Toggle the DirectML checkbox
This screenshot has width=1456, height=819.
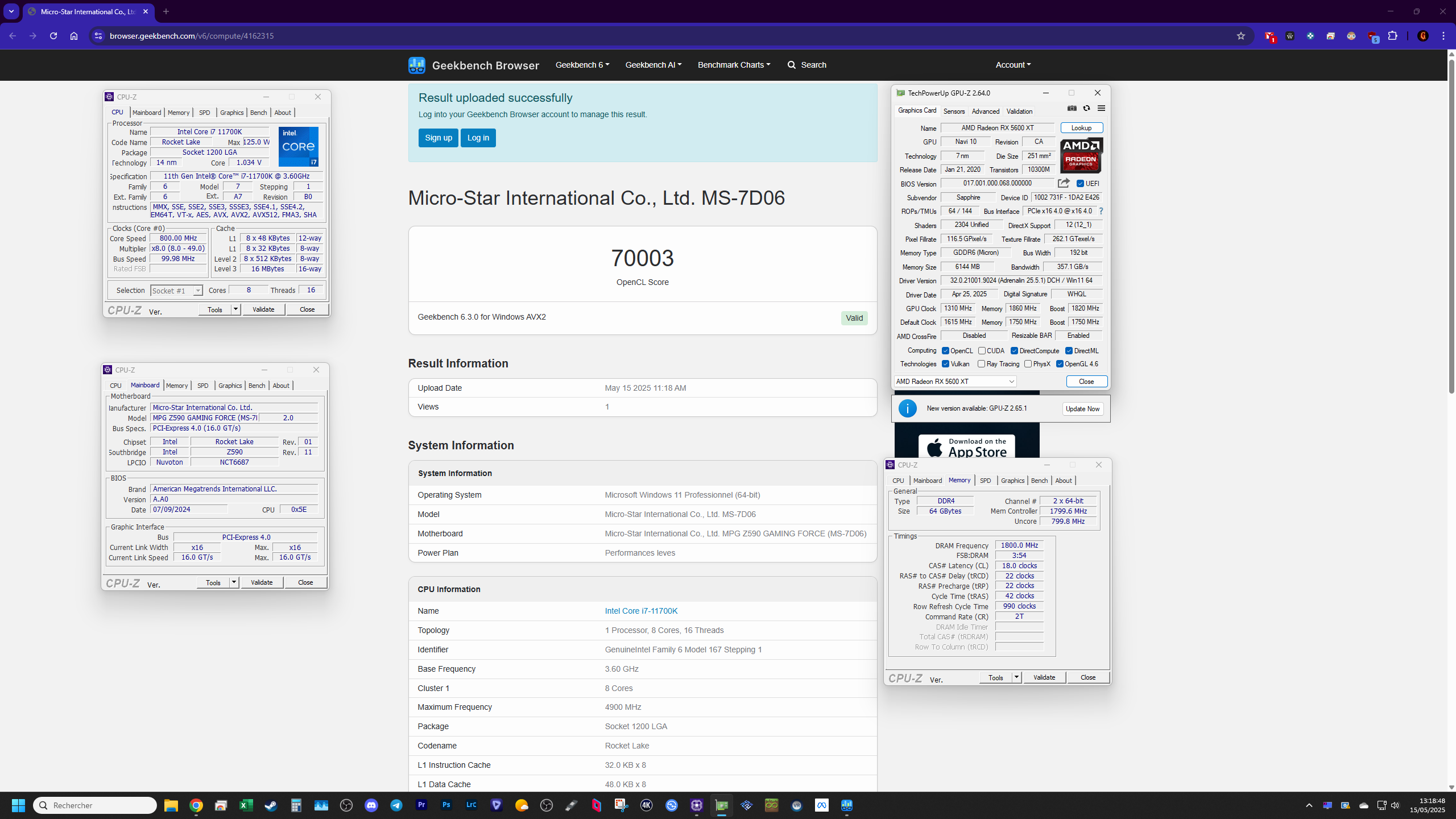[x=1069, y=351]
